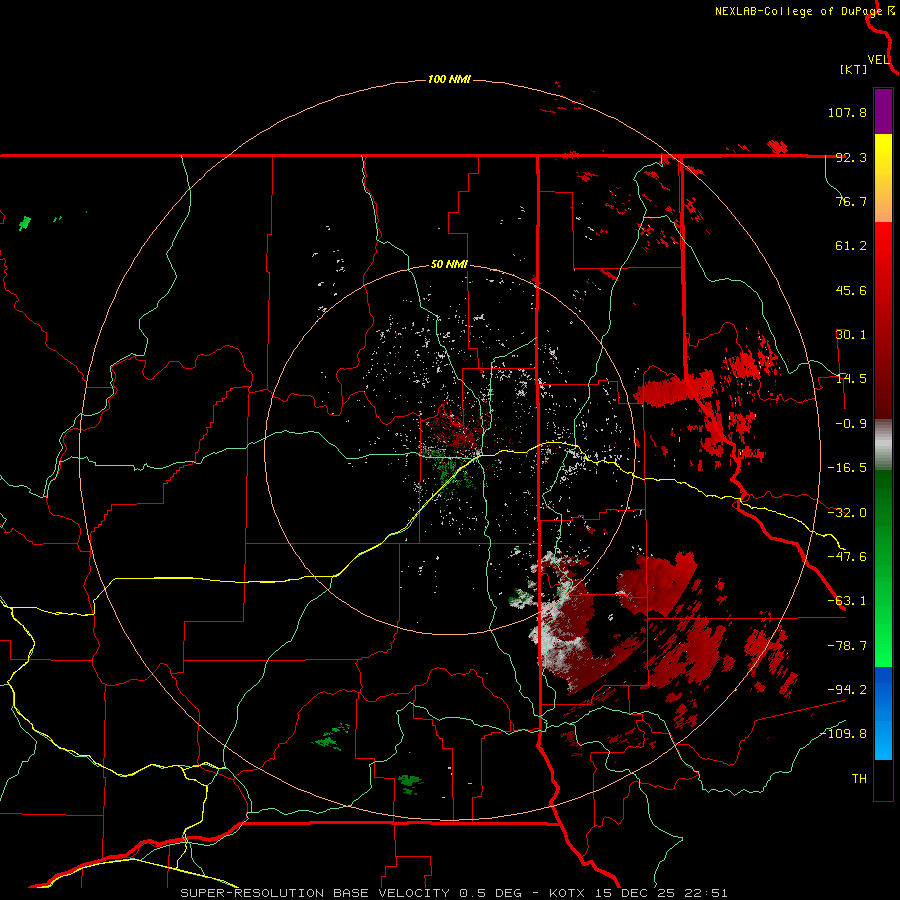Click the -32.0 velocity scale value
Image resolution: width=900 pixels, height=900 pixels.
(x=847, y=513)
